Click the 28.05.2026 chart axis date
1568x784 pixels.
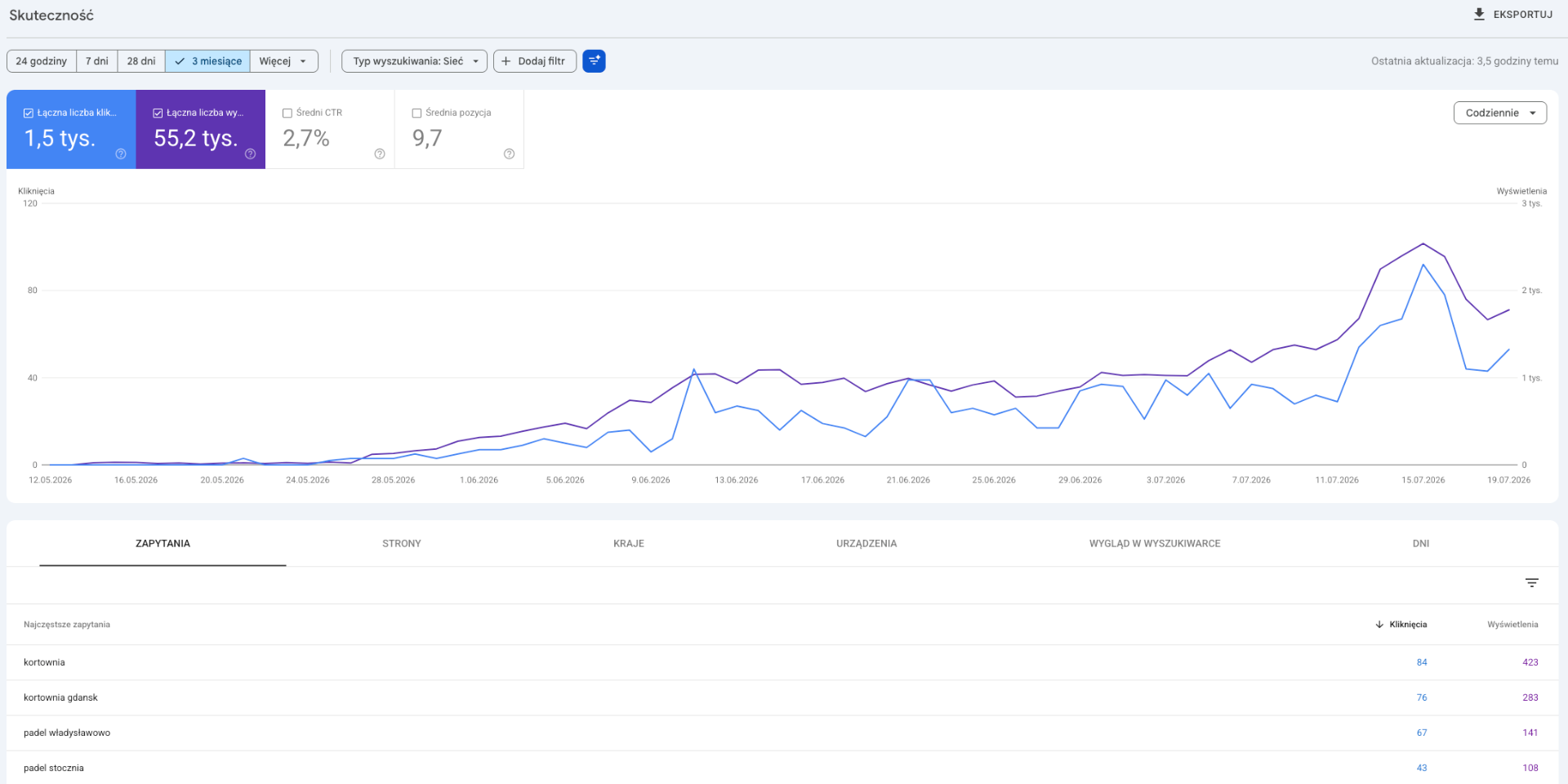[x=394, y=480]
